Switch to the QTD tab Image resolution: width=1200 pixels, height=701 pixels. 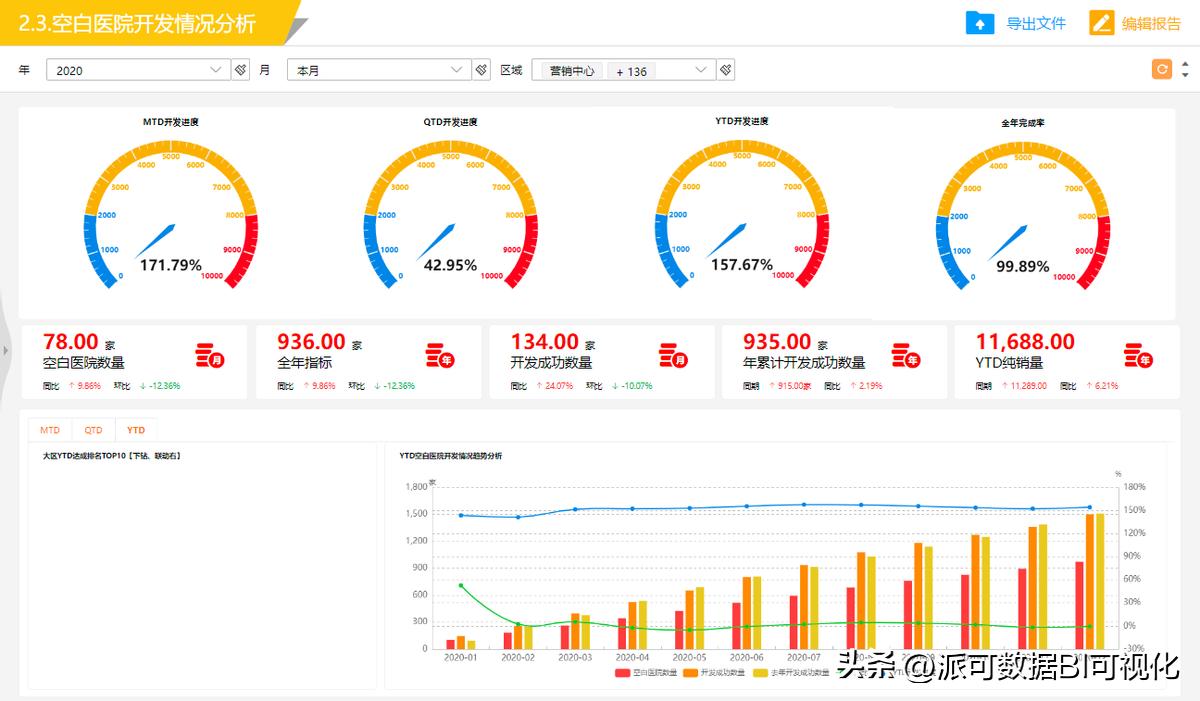(93, 430)
